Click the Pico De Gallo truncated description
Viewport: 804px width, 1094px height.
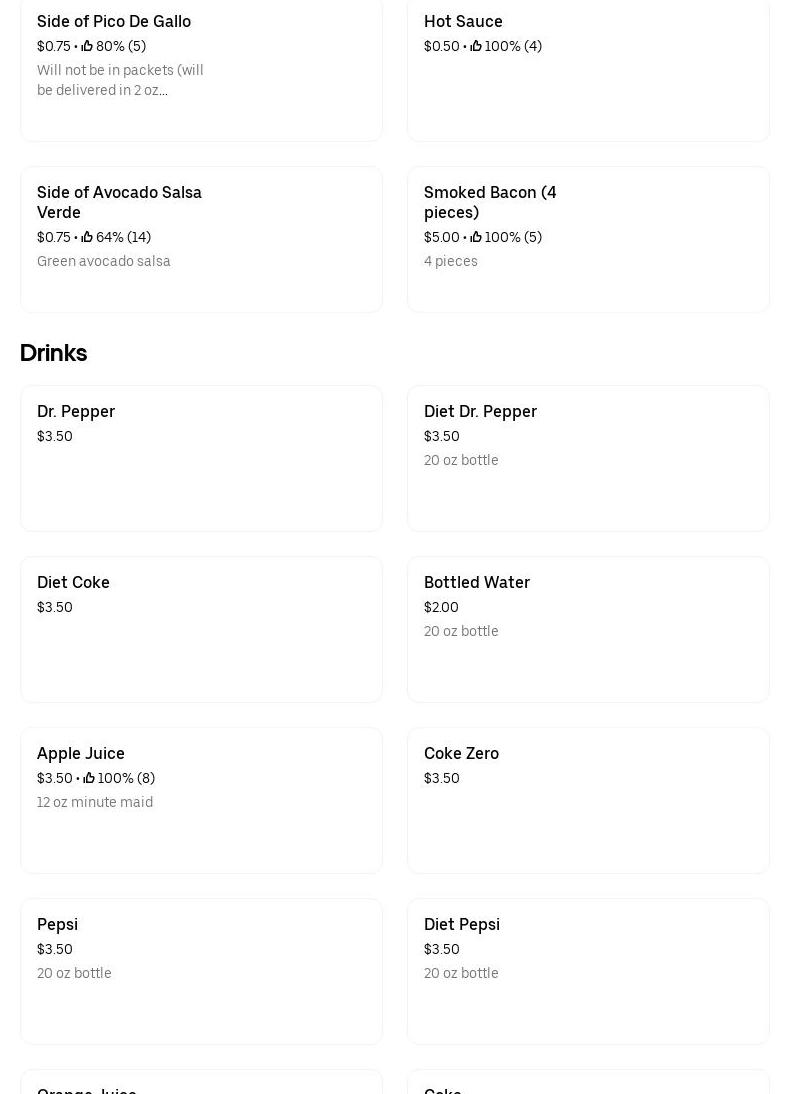click(120, 80)
